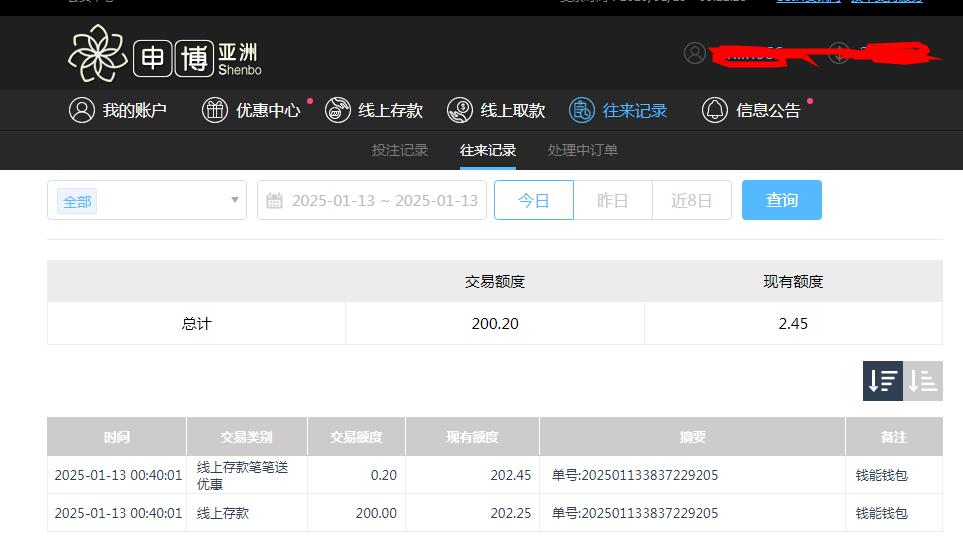Viewport: 963px width, 550px height.
Task: Click the 查询 search button
Action: (x=782, y=200)
